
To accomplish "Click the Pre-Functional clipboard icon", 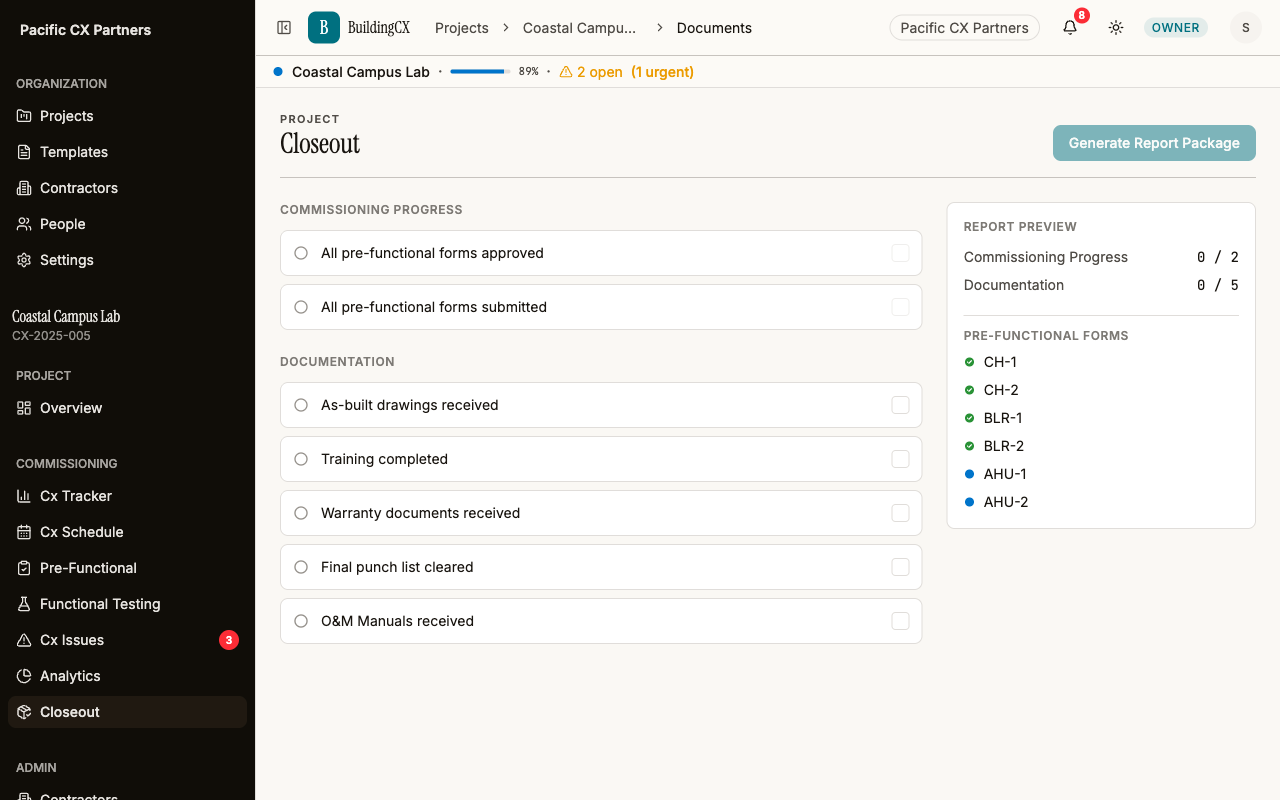I will (24, 568).
